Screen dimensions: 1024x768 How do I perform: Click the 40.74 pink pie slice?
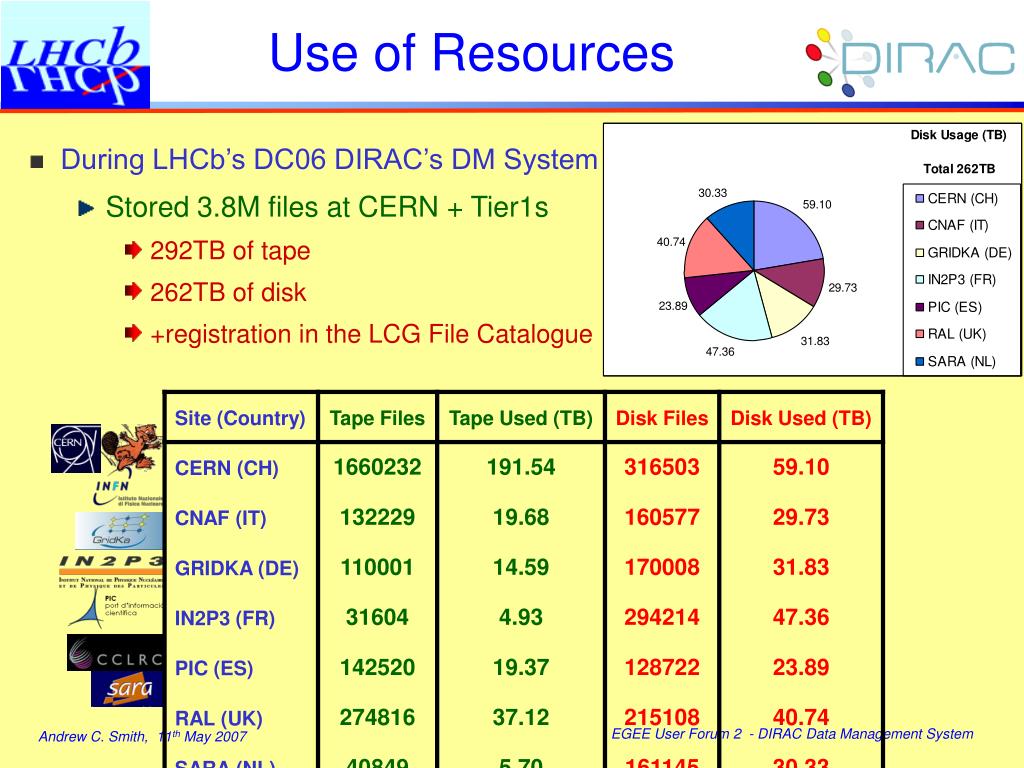tap(713, 251)
